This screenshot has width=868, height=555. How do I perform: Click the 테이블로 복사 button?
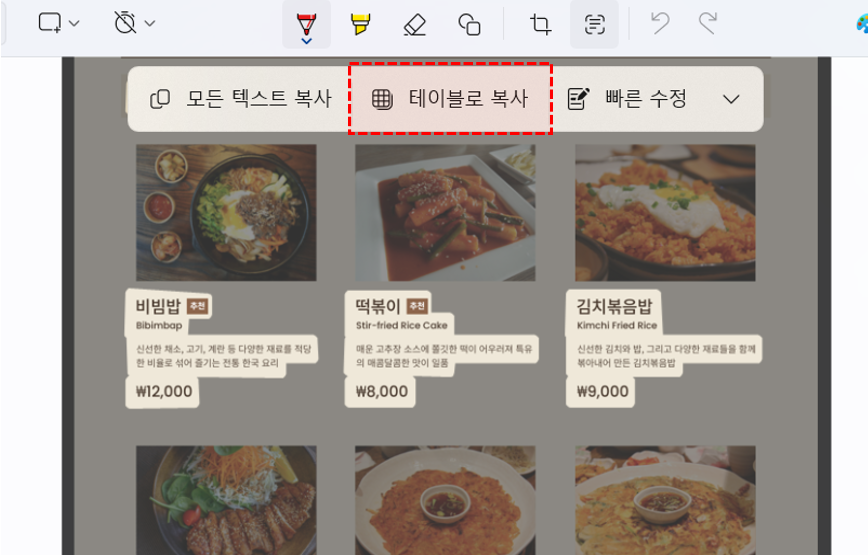pos(450,98)
